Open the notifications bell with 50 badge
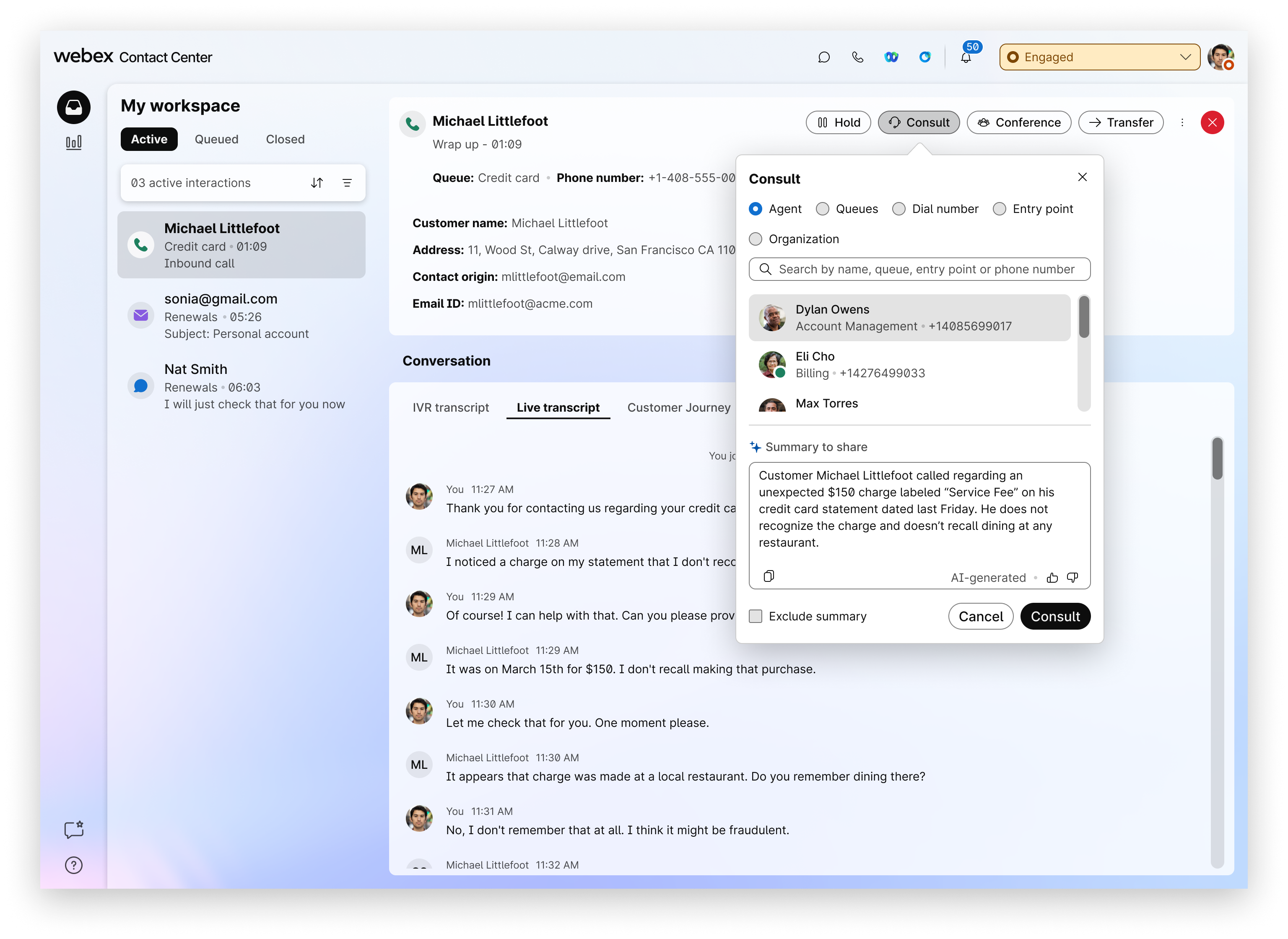This screenshot has height=939, width=1288. point(966,57)
